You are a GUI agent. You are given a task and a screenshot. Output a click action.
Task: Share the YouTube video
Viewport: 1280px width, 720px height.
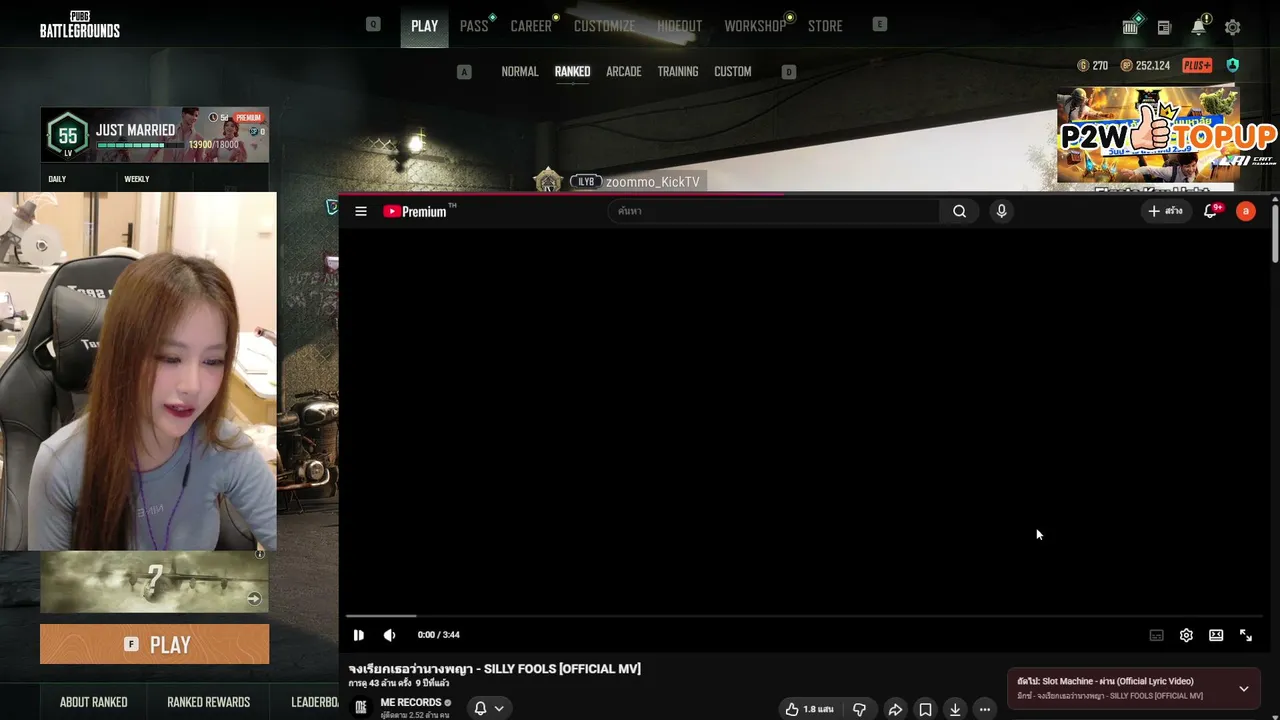tap(895, 709)
